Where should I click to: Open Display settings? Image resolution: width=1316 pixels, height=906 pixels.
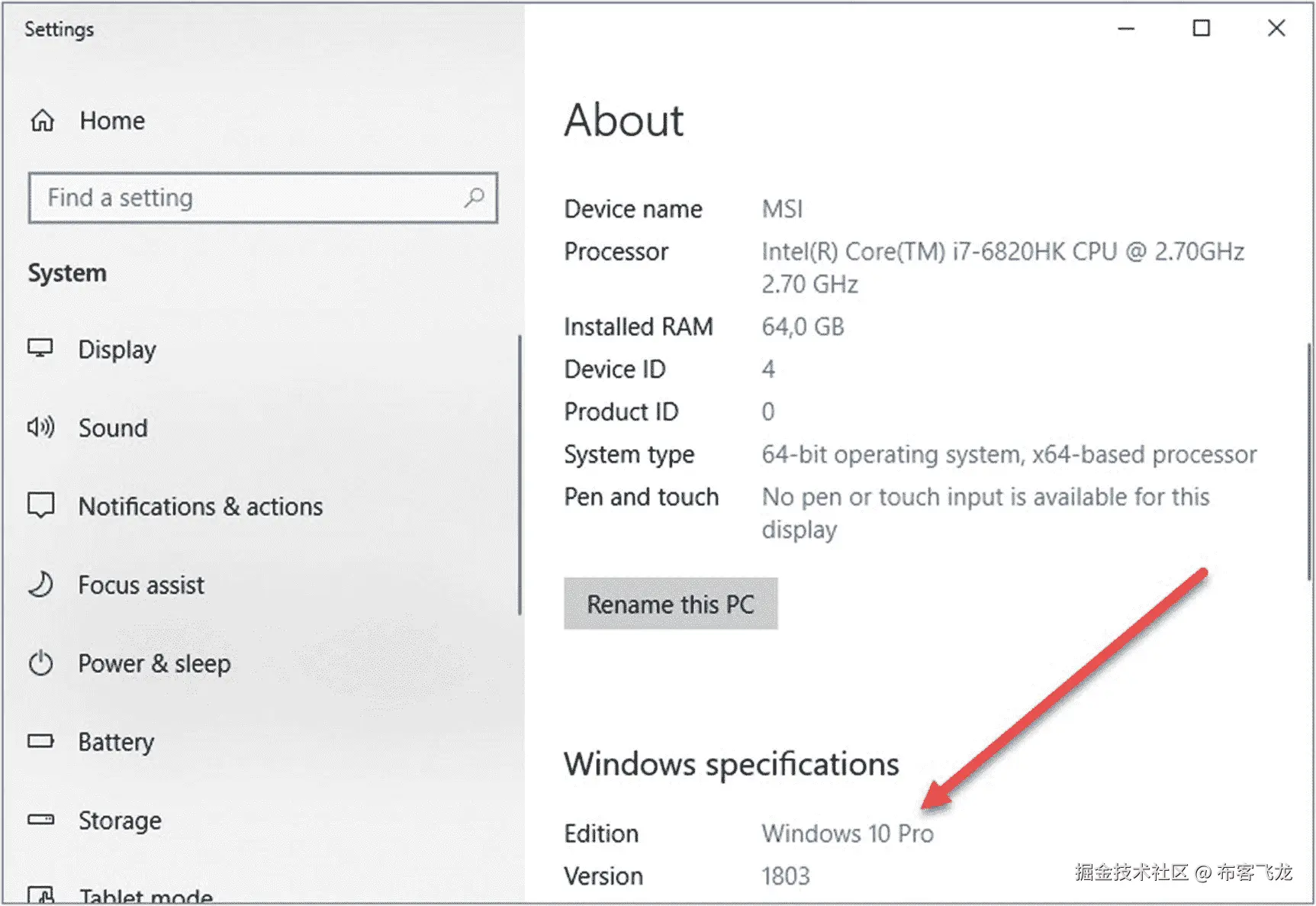pos(117,350)
